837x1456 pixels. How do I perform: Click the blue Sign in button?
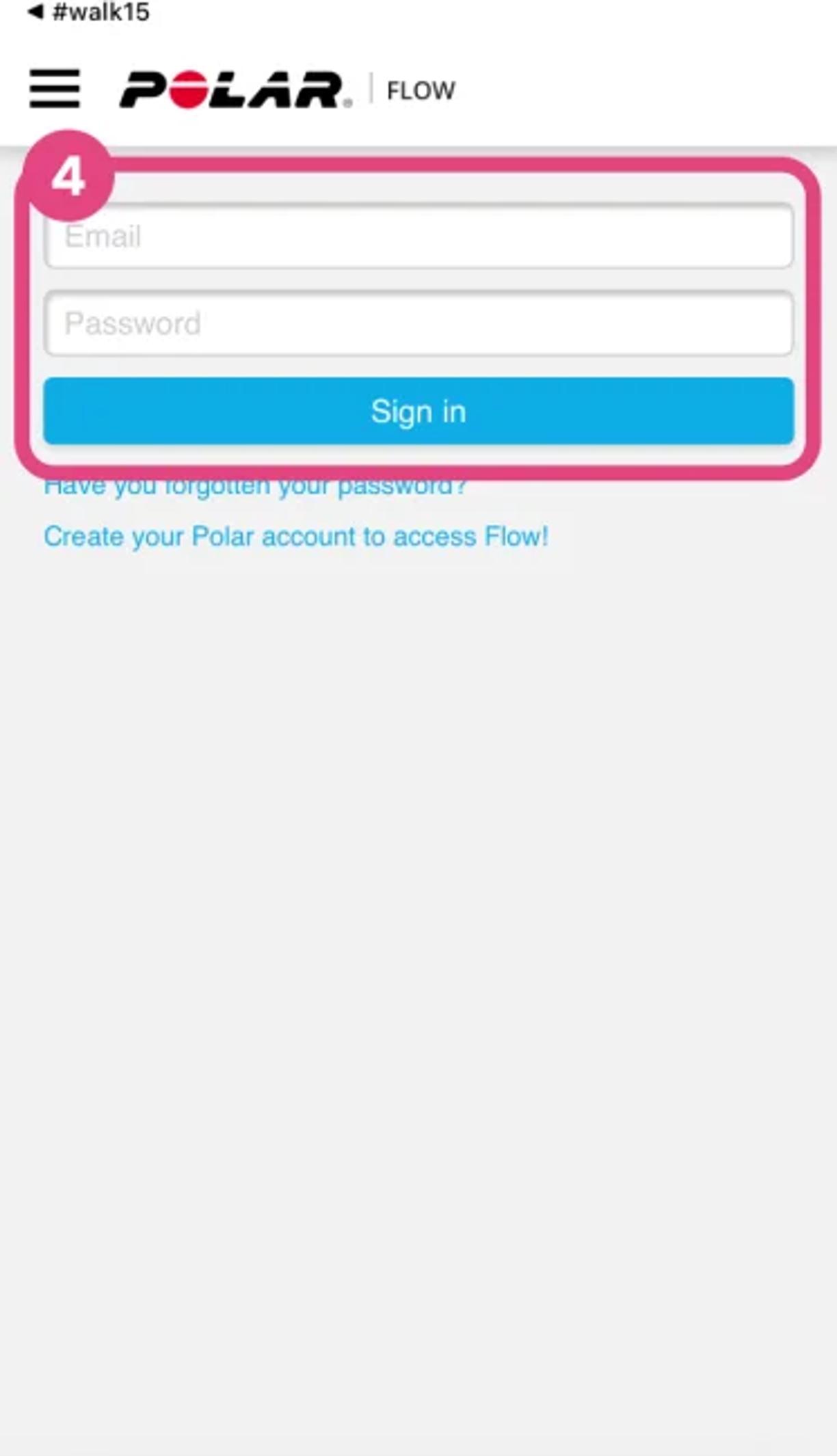click(x=418, y=412)
